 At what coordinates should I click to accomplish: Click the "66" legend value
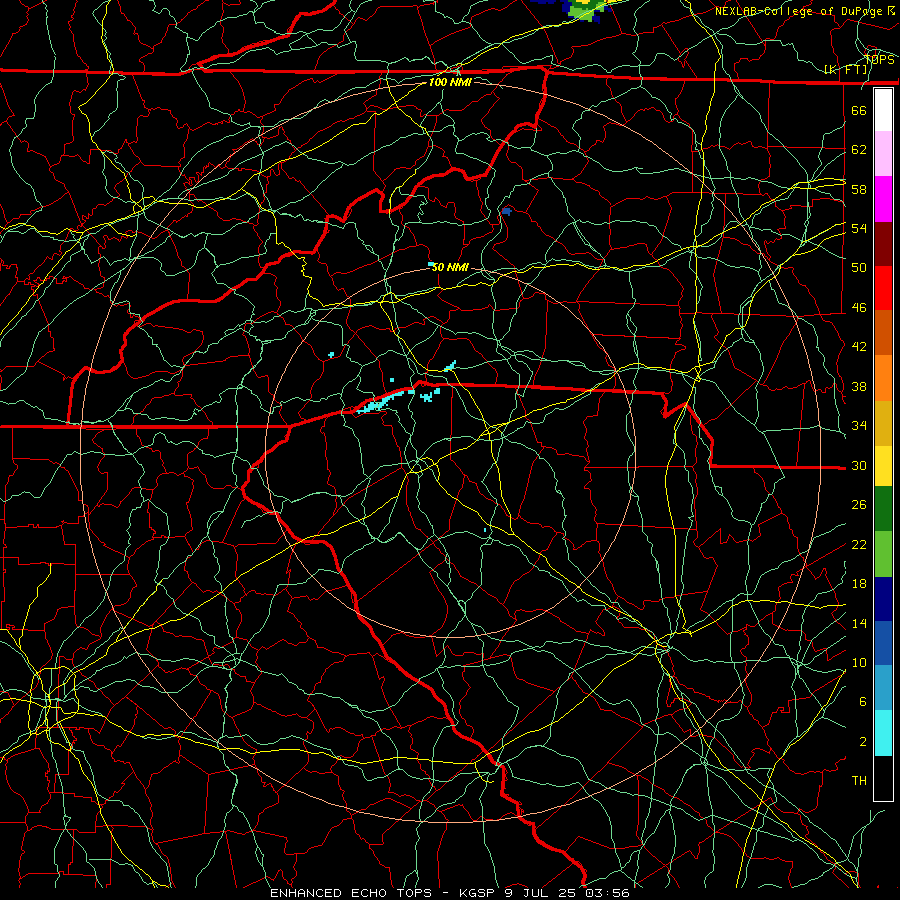point(859,110)
